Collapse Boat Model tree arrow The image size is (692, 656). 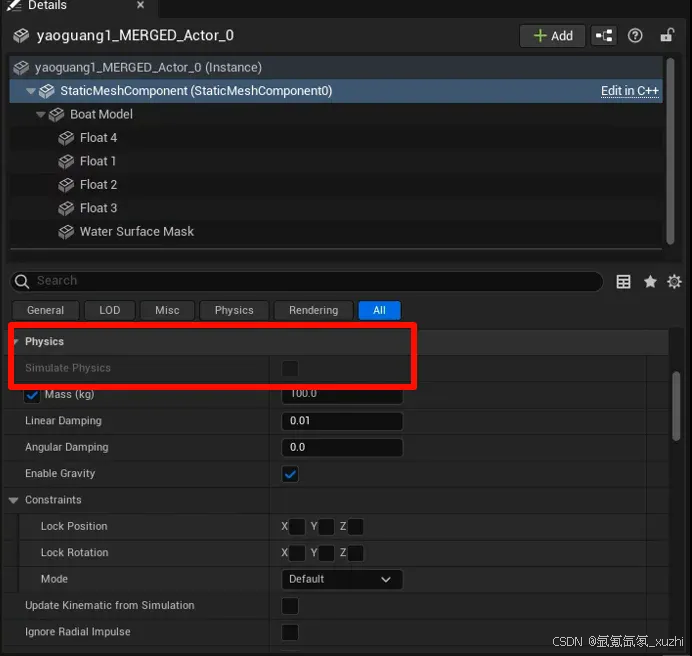(x=41, y=115)
